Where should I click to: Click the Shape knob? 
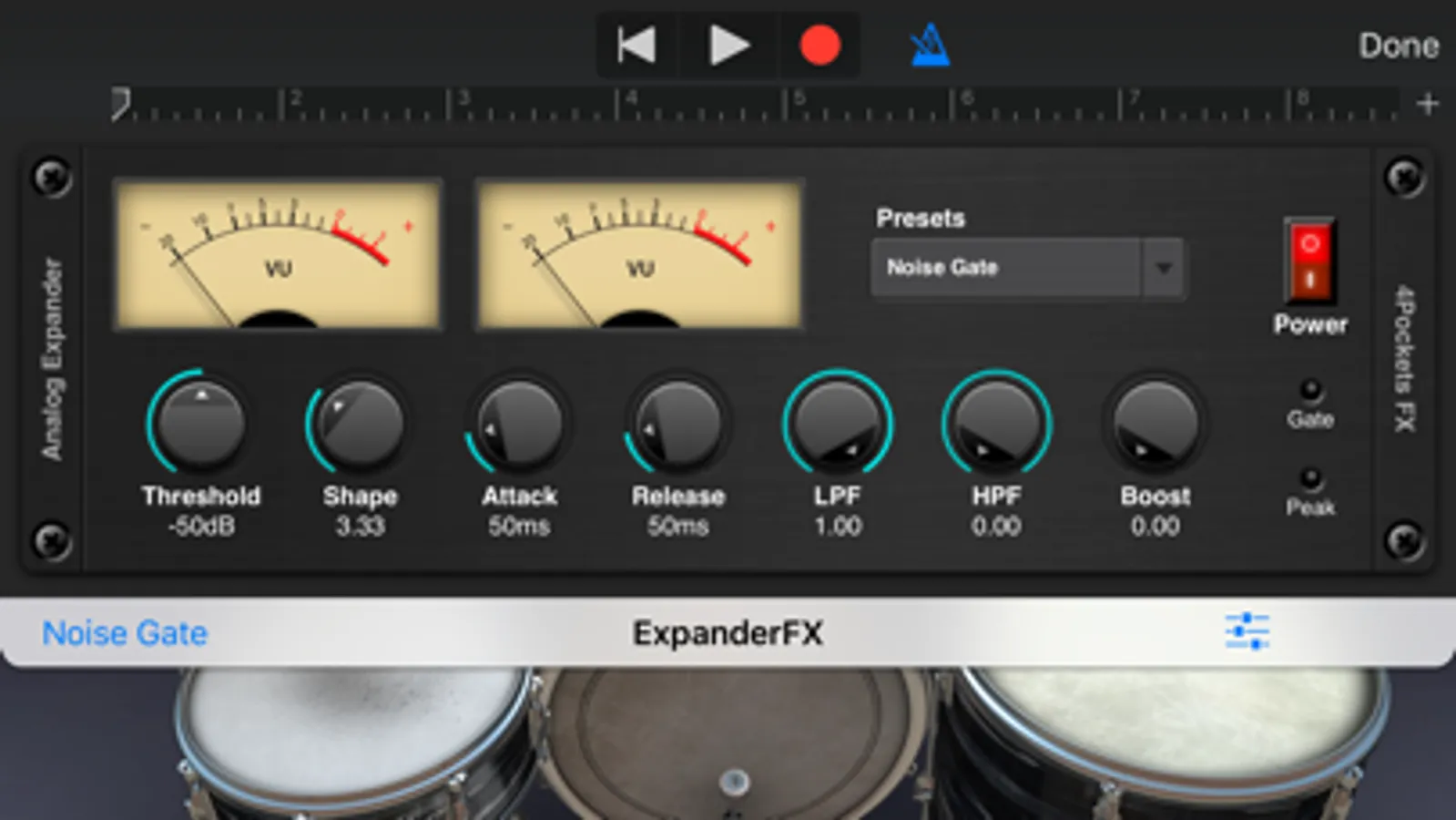pos(360,423)
